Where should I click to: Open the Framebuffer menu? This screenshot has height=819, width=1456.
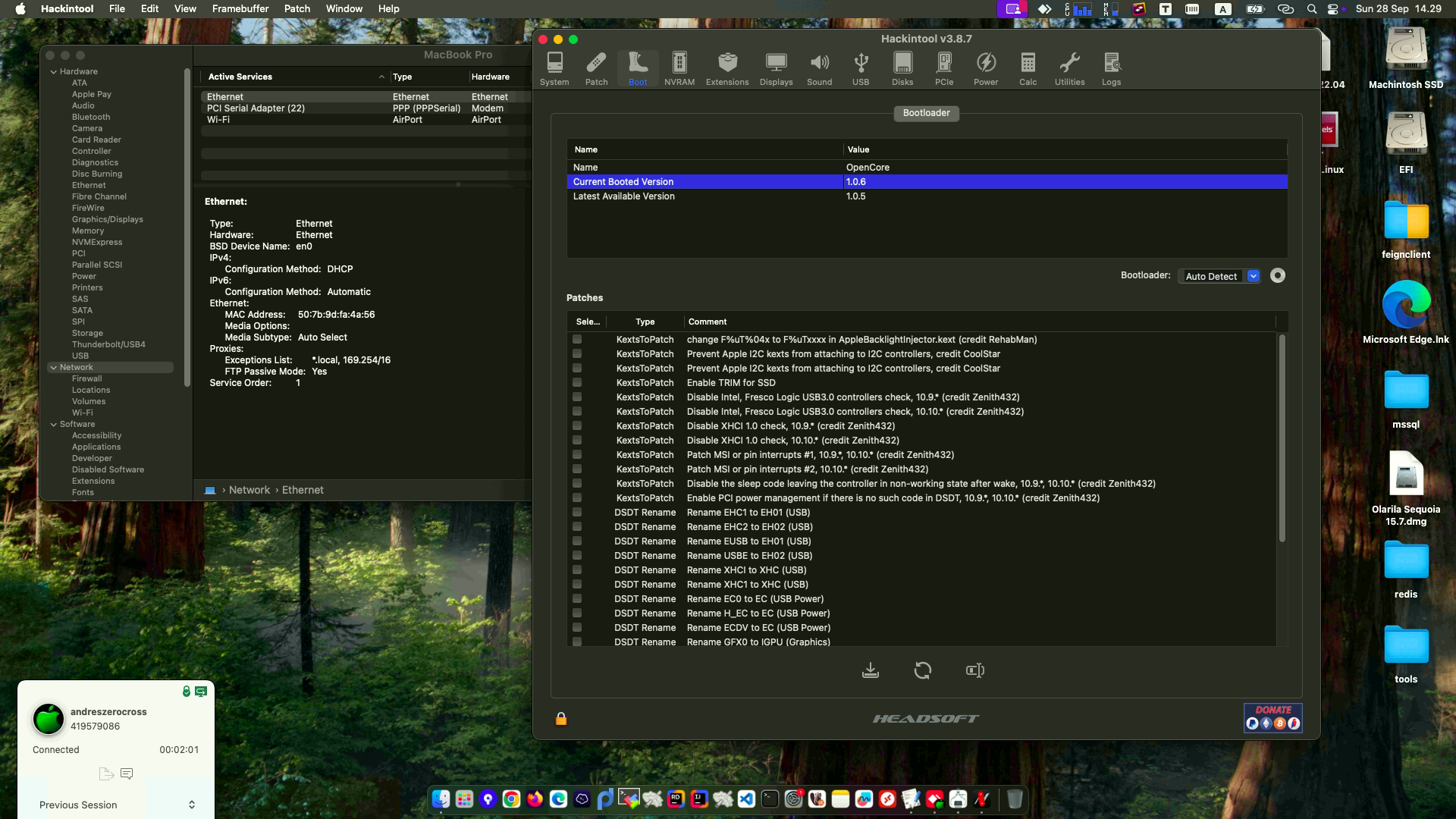point(240,8)
